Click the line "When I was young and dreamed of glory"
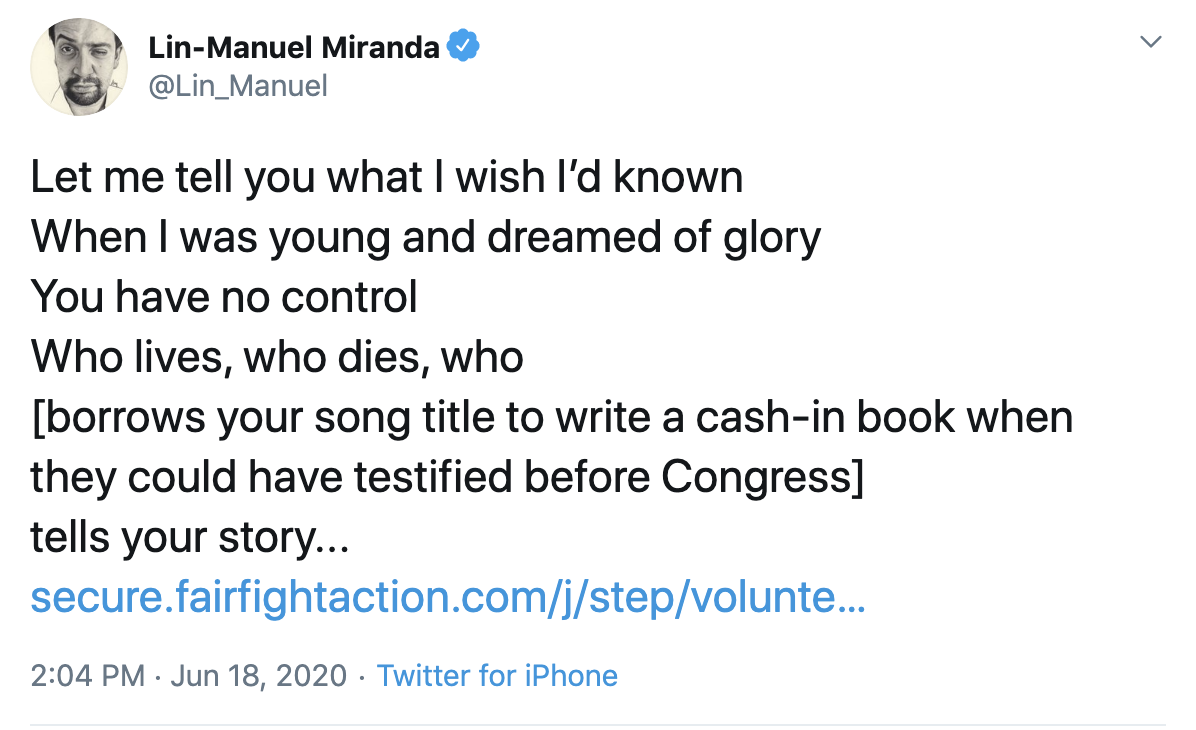 (426, 238)
